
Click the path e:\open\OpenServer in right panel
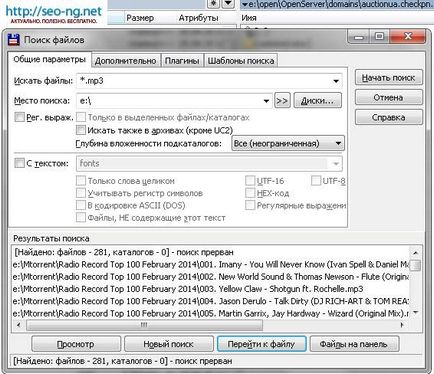337,4
